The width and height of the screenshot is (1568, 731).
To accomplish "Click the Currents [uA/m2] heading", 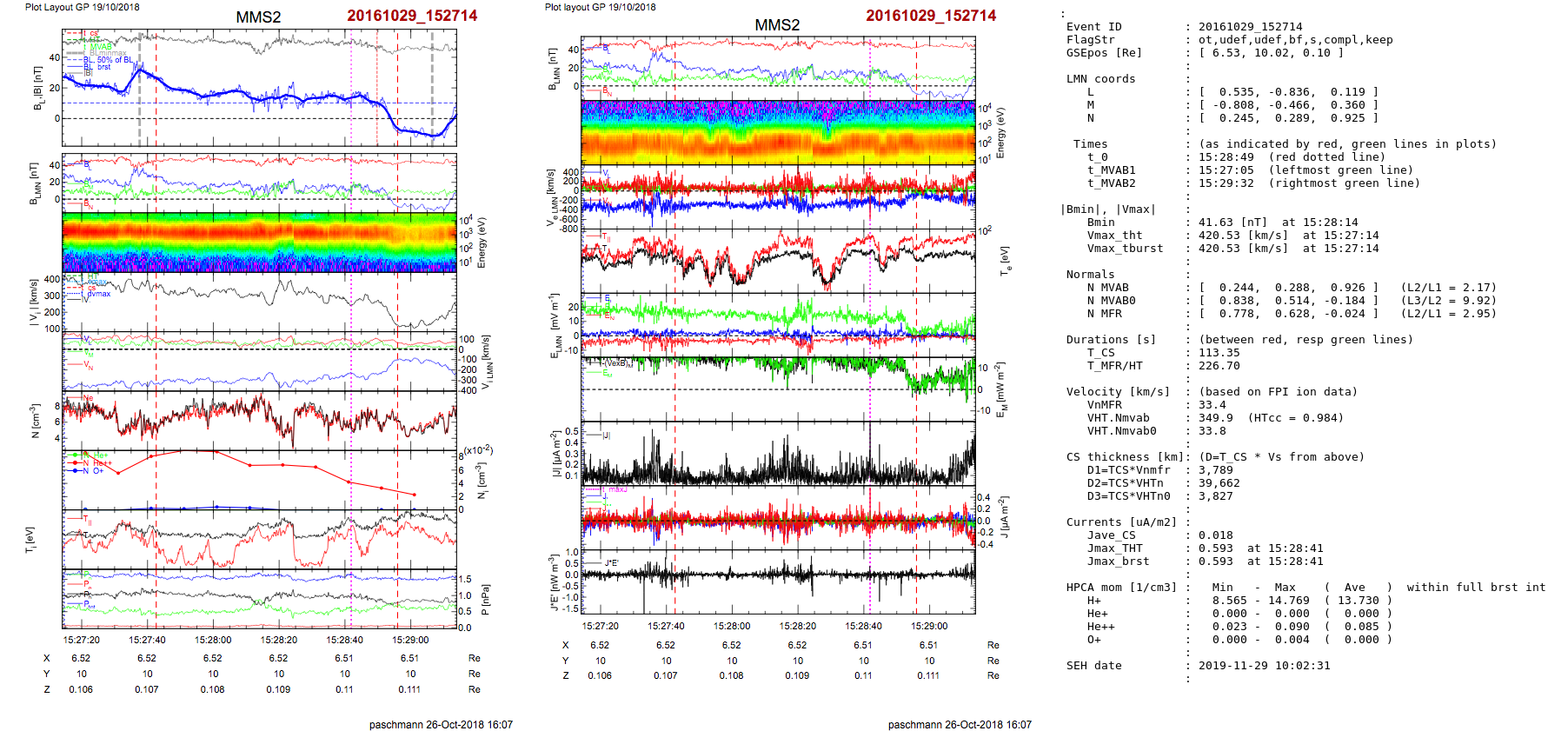I will [1121, 522].
